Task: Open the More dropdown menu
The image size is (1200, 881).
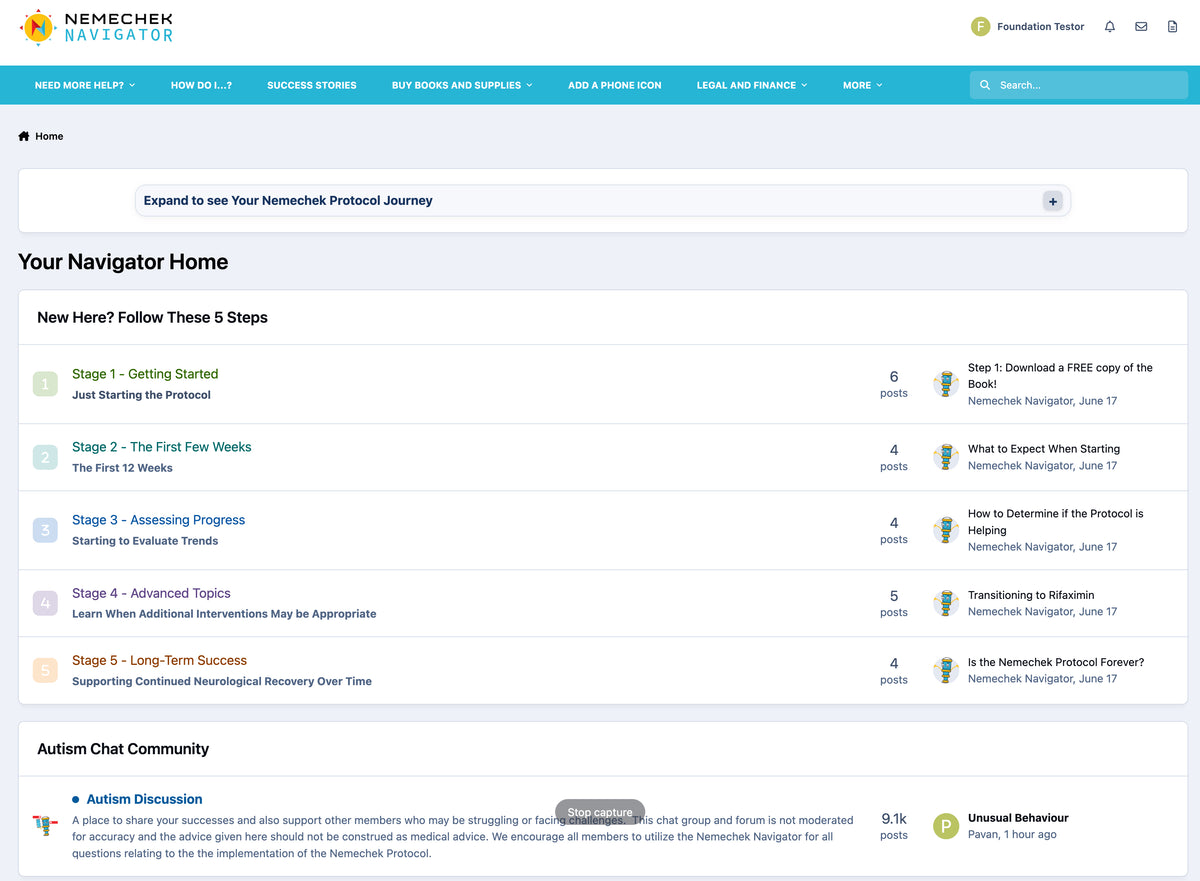Action: pyautogui.click(x=863, y=85)
